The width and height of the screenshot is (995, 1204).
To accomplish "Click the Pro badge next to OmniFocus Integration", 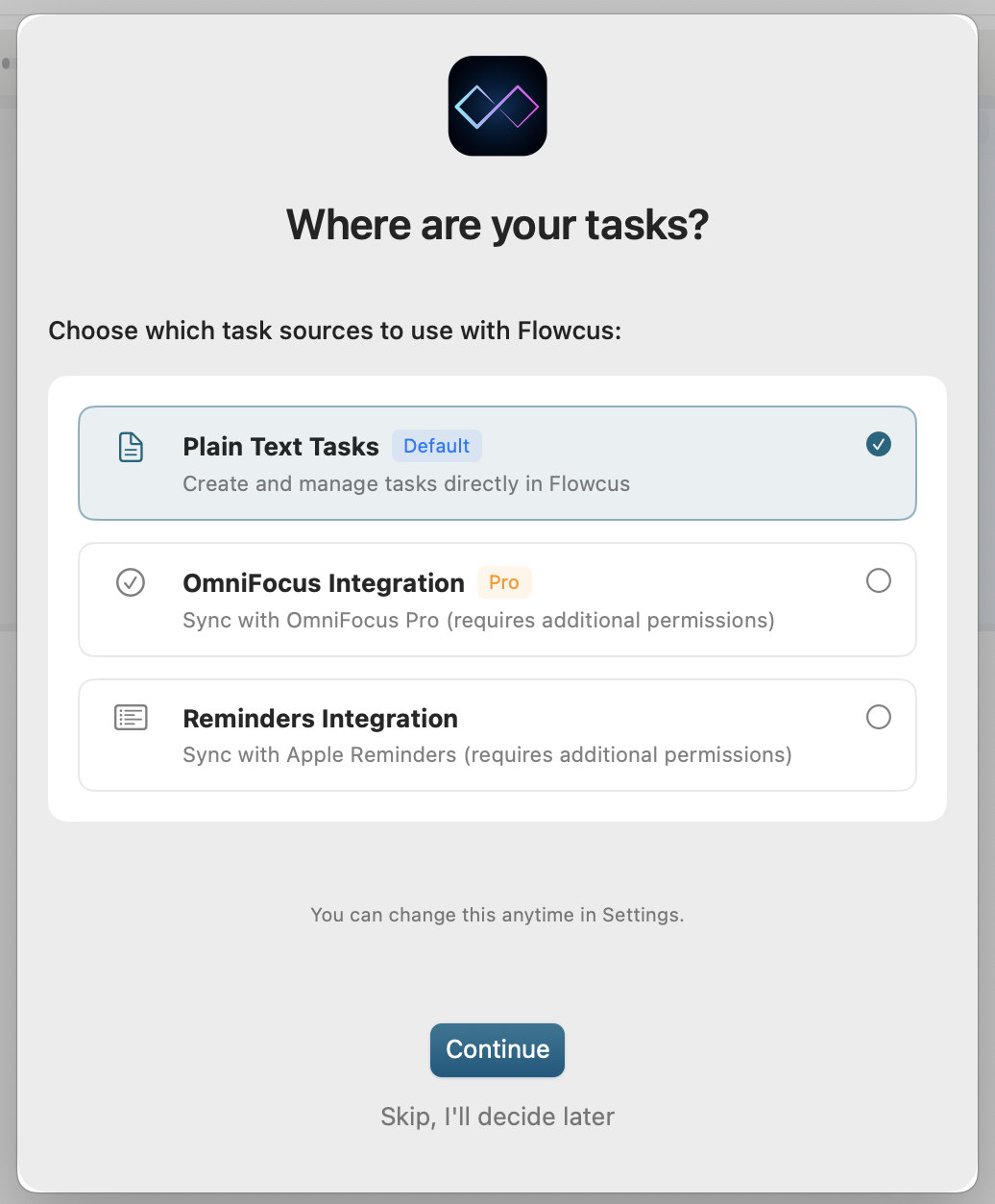I will (504, 582).
